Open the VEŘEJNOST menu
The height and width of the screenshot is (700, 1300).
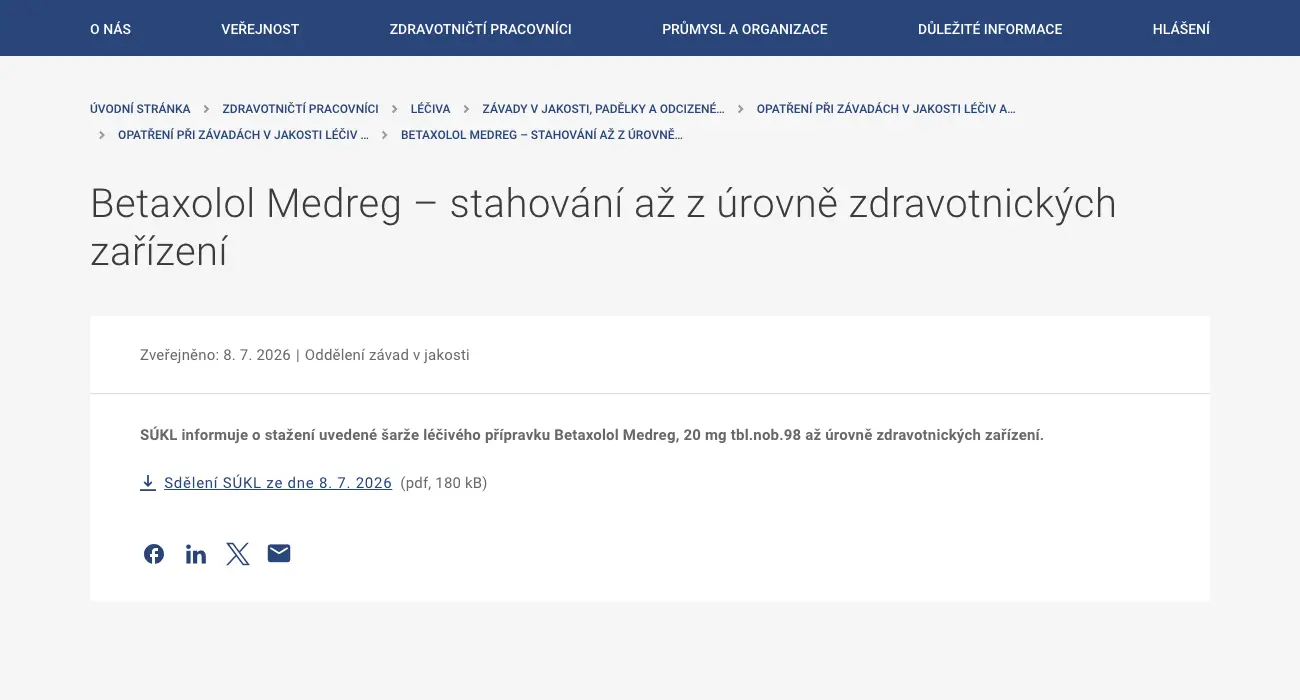[x=260, y=29]
